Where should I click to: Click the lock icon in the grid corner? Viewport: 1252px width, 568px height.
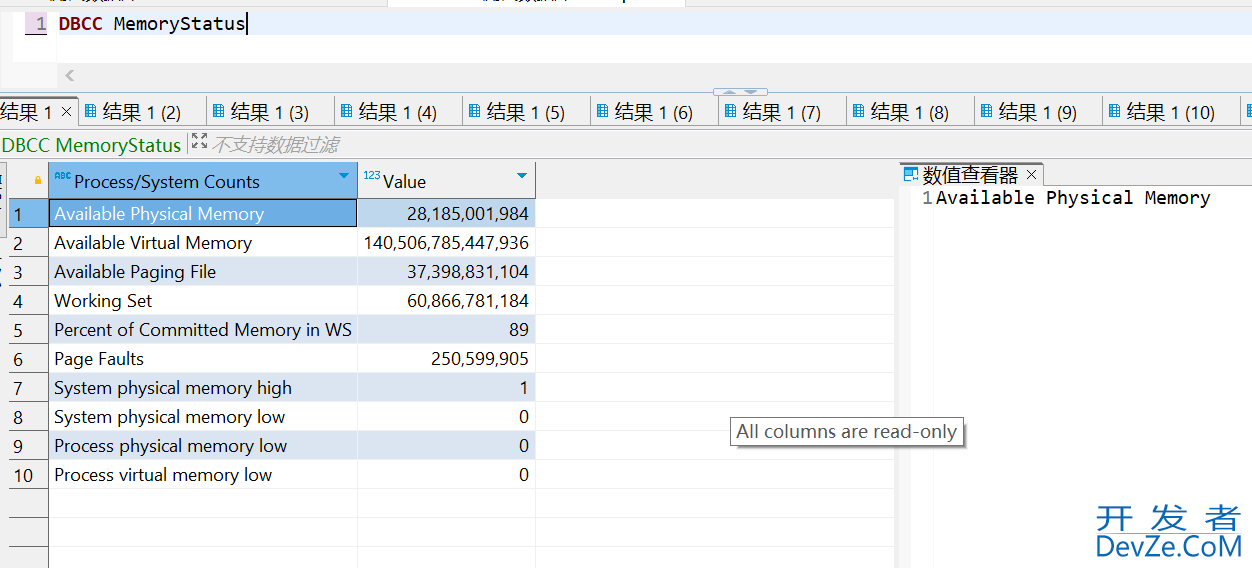click(x=38, y=181)
